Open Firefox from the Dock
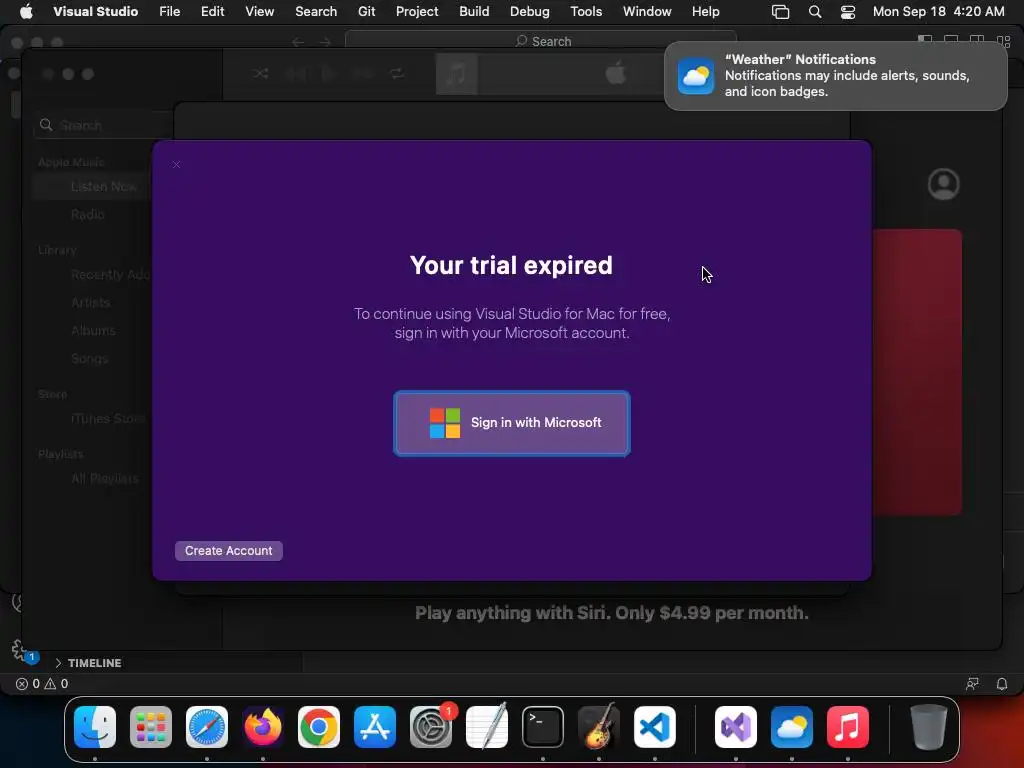 [x=263, y=727]
